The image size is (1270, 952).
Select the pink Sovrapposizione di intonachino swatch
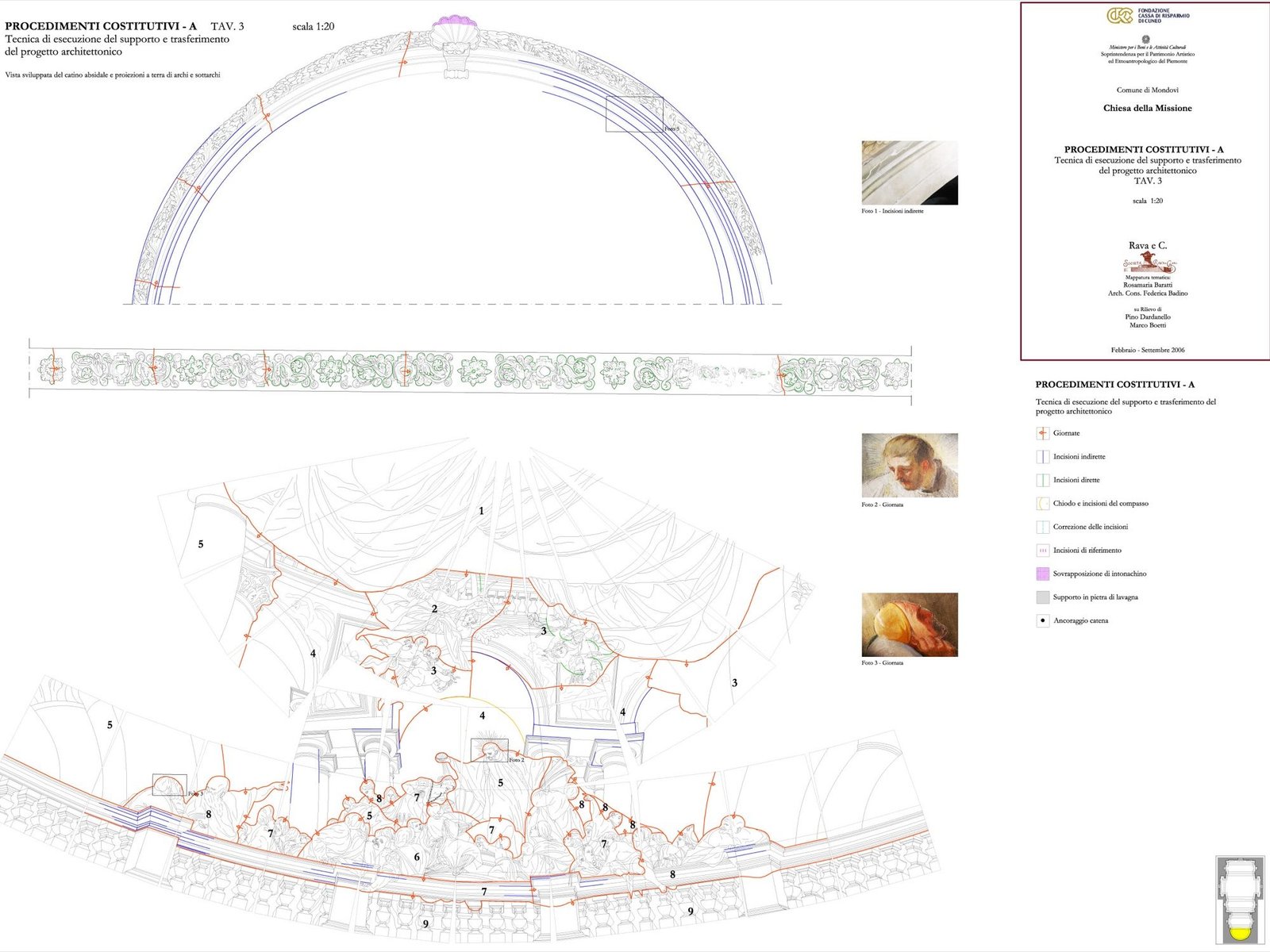click(1043, 574)
